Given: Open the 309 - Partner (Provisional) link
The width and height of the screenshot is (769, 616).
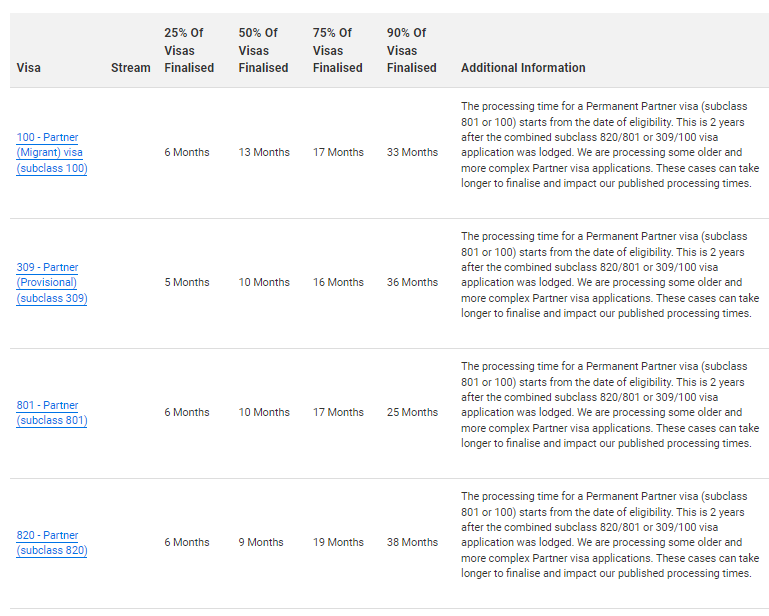Looking at the screenshot, I should [x=51, y=282].
